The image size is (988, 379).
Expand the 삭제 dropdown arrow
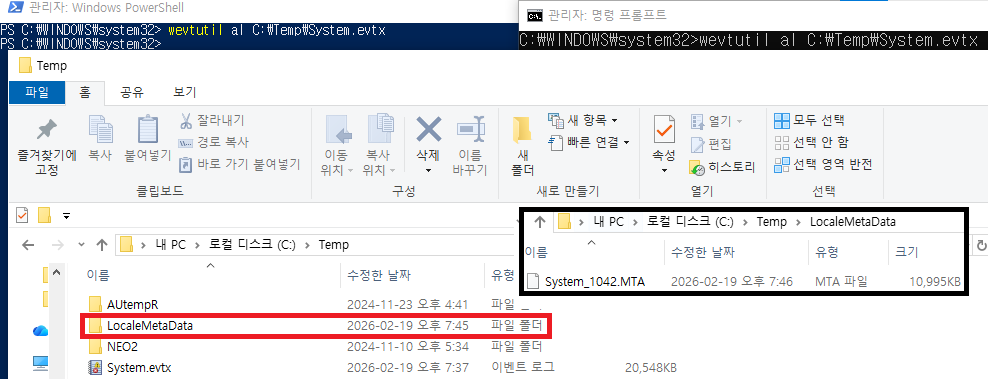click(428, 171)
